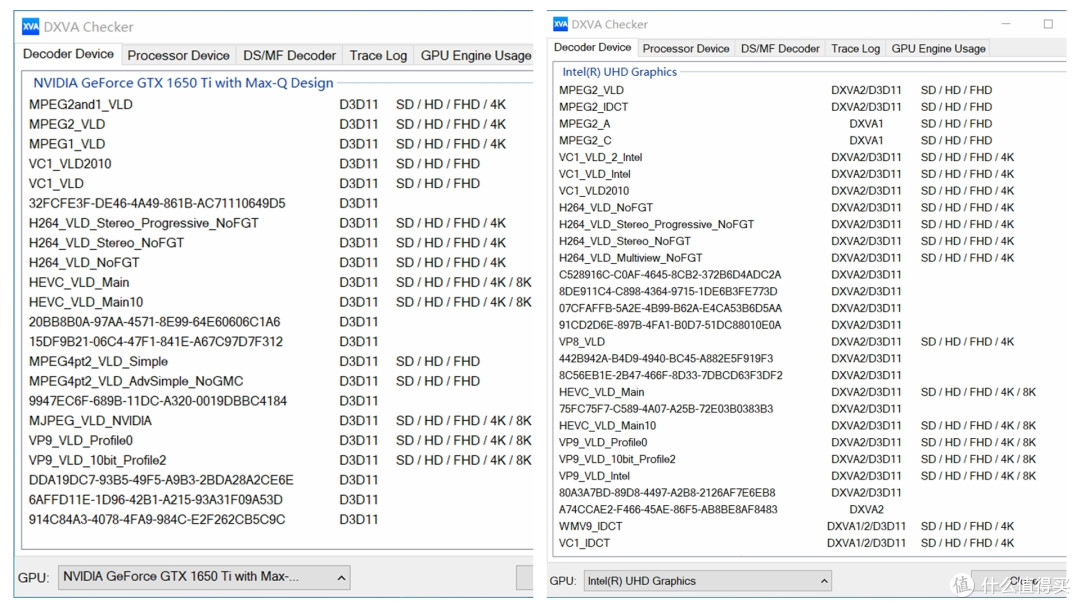The image size is (1080, 608).
Task: Select the MPEG2_IDCT row
Action: [x=776, y=107]
